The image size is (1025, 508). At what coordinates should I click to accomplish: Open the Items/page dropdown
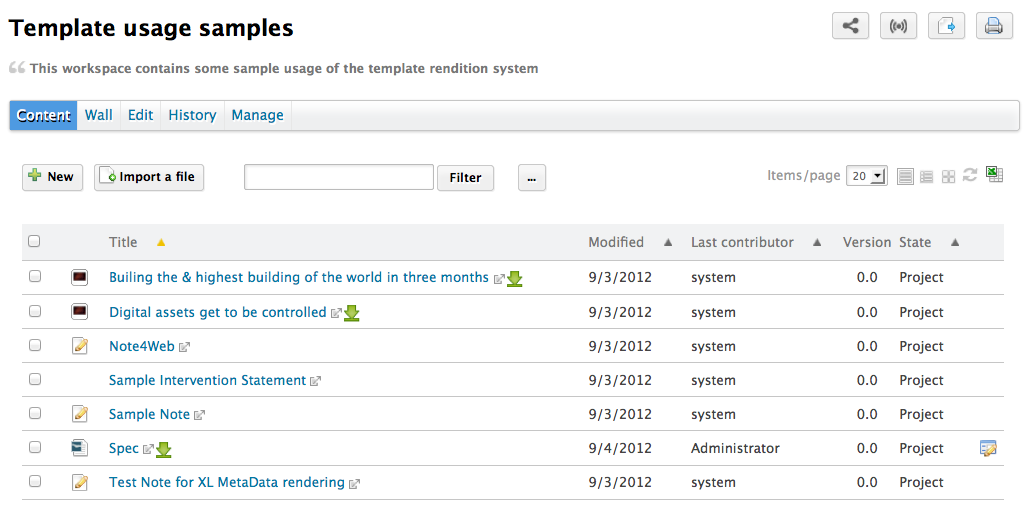click(x=866, y=176)
